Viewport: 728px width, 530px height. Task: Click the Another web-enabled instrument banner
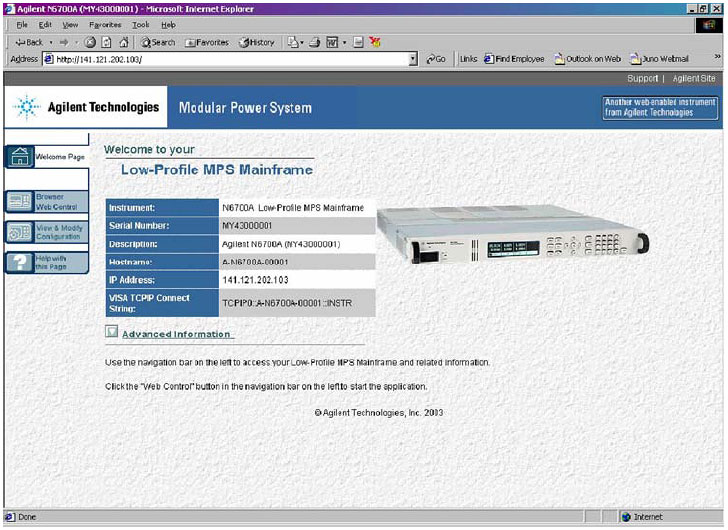660,108
